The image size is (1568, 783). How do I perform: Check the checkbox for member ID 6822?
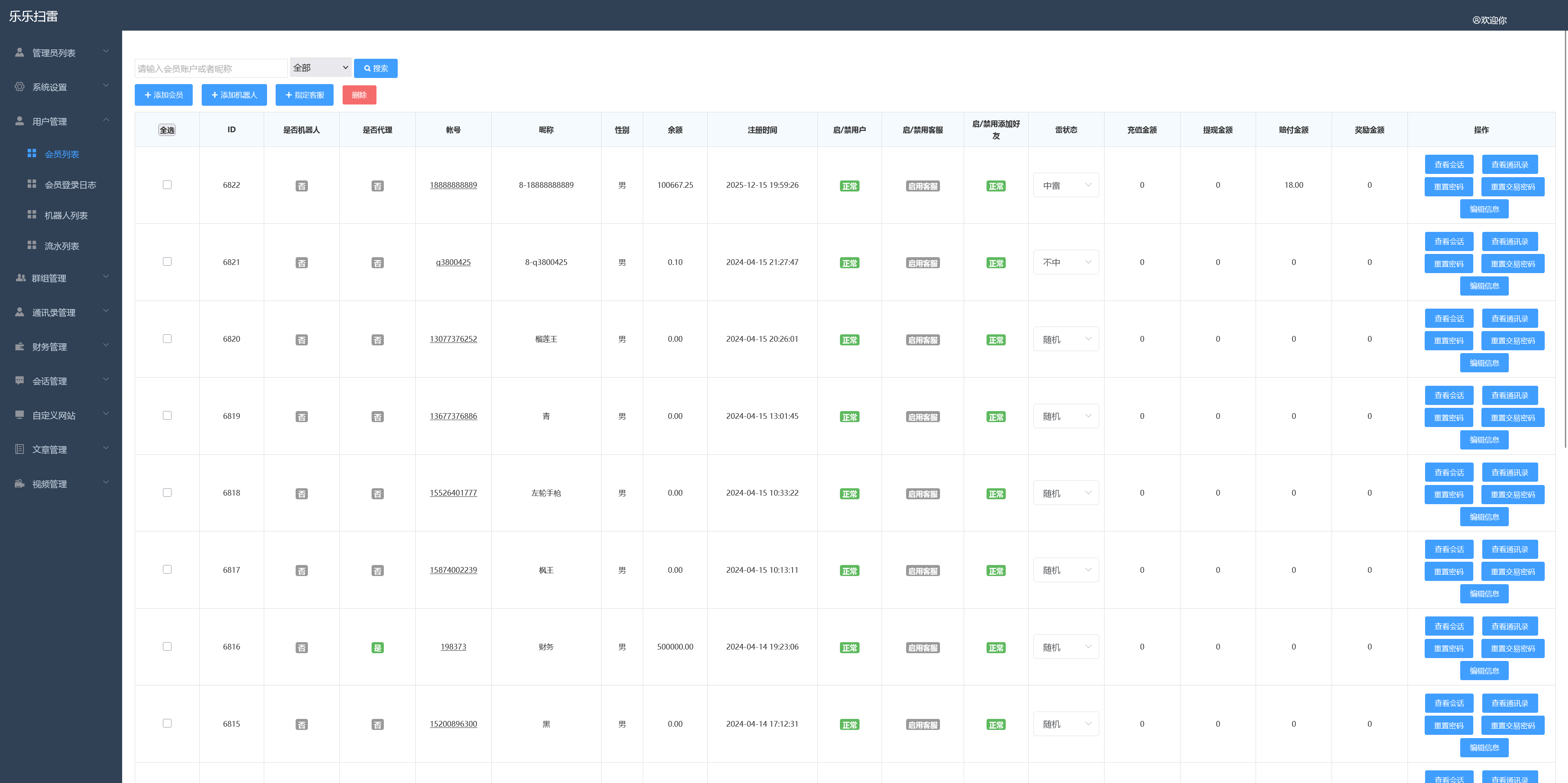click(167, 185)
